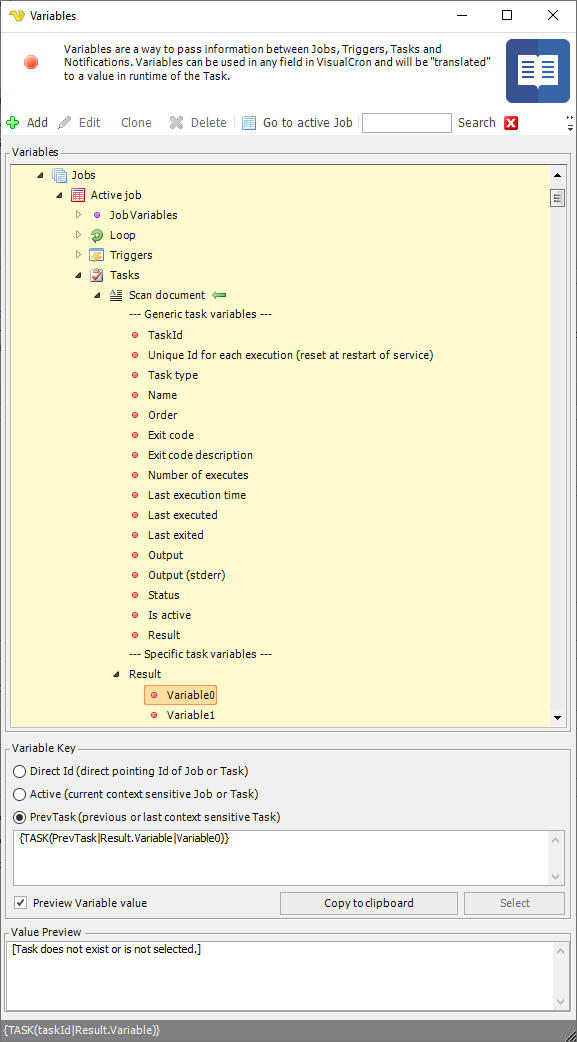Screen dimensions: 577x1042
Task: Select Variable1 in the tree
Action: pyautogui.click(x=191, y=715)
